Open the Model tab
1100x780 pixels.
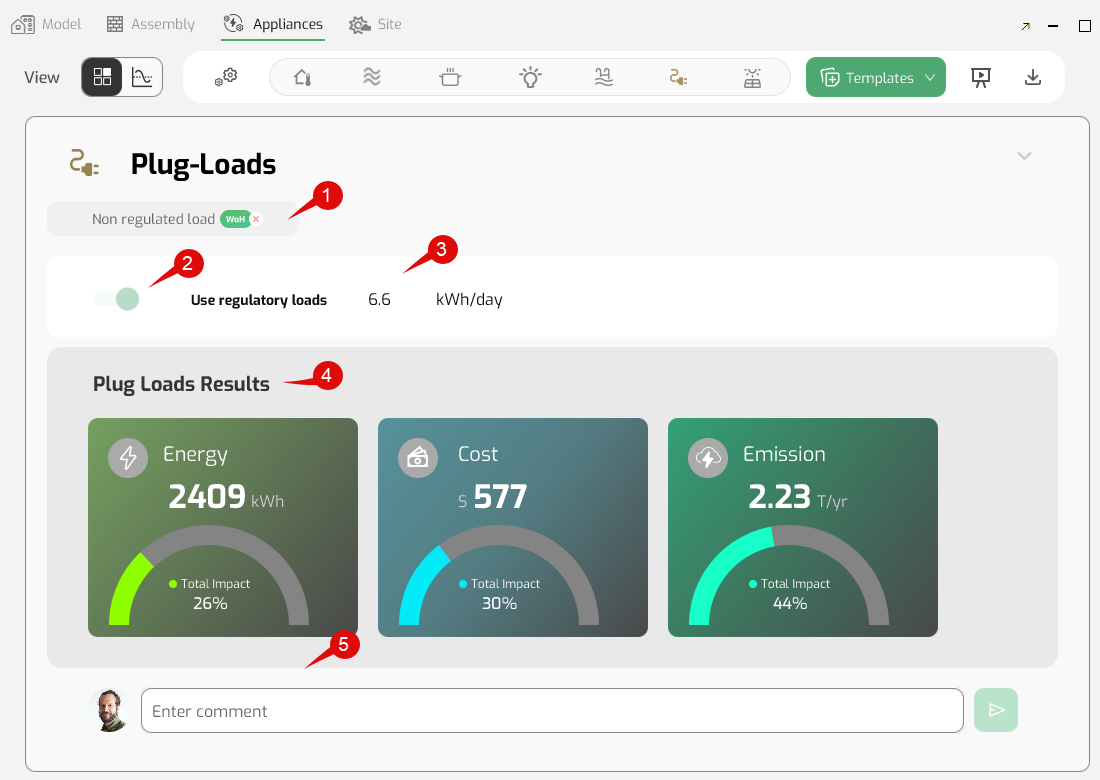click(46, 25)
